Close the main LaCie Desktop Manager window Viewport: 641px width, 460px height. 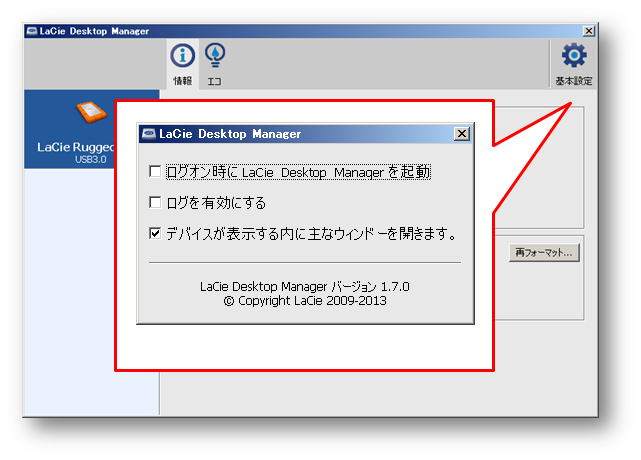click(588, 31)
